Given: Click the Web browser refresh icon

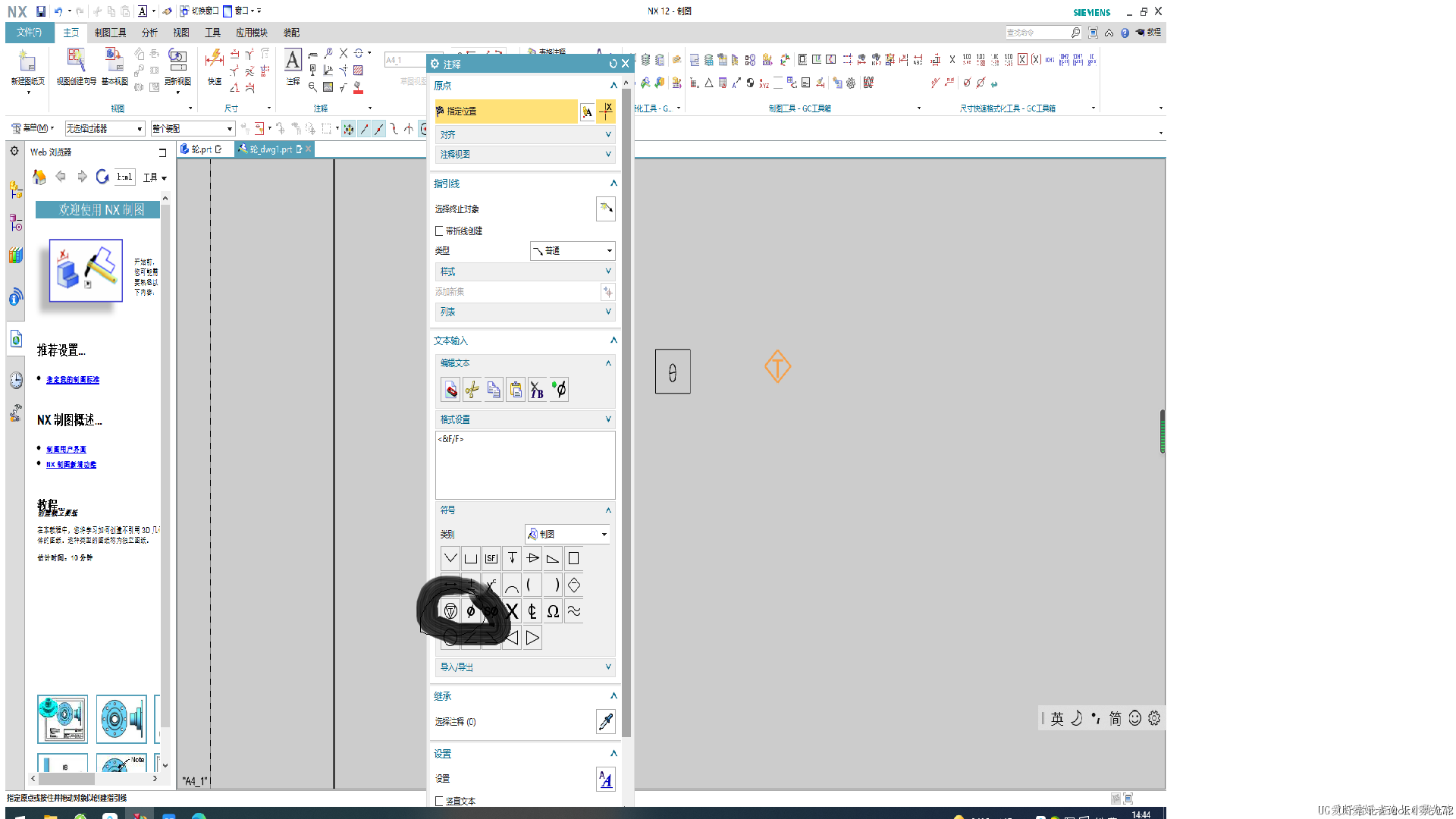Looking at the screenshot, I should (x=102, y=177).
